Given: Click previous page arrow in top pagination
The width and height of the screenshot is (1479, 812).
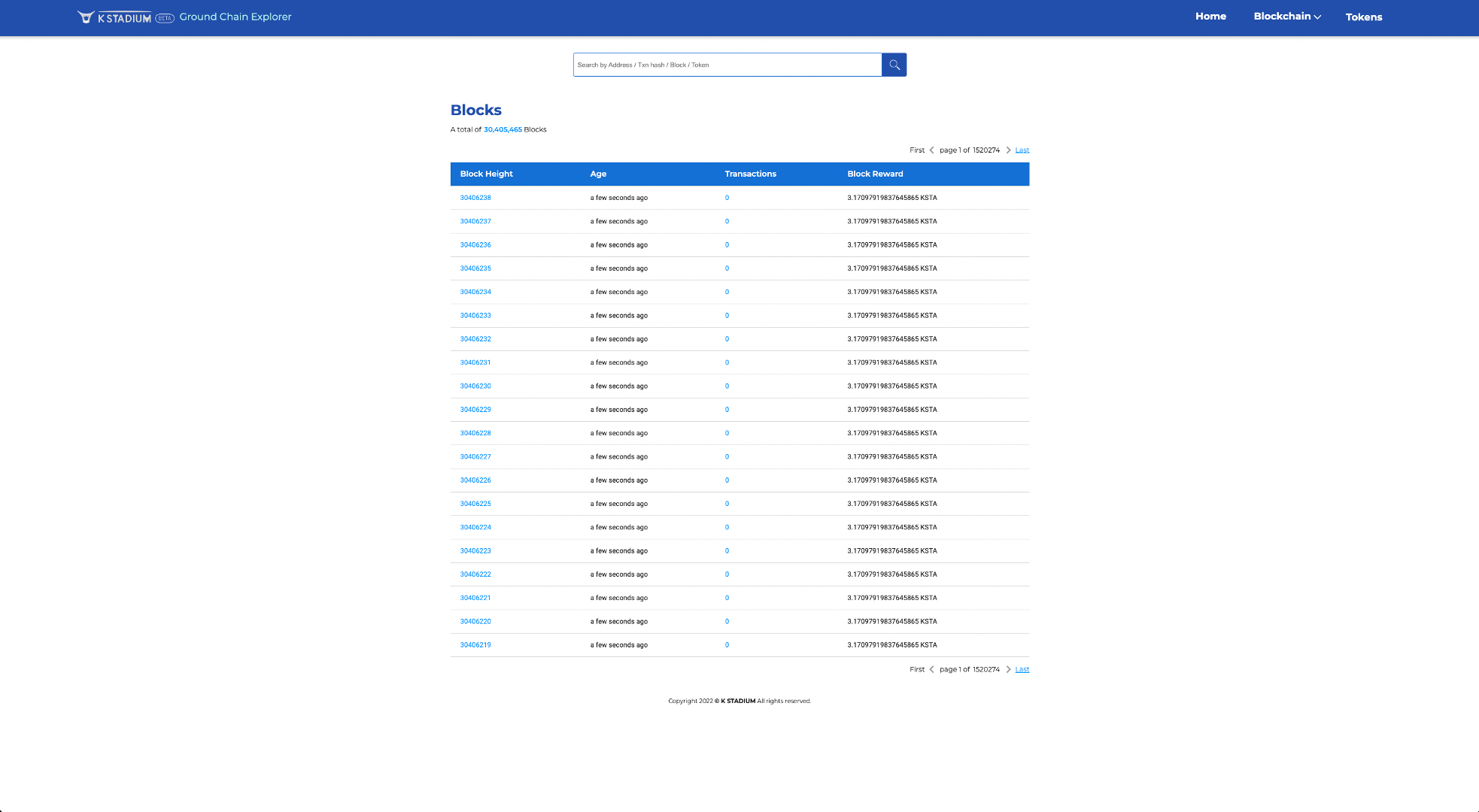Looking at the screenshot, I should coord(931,150).
